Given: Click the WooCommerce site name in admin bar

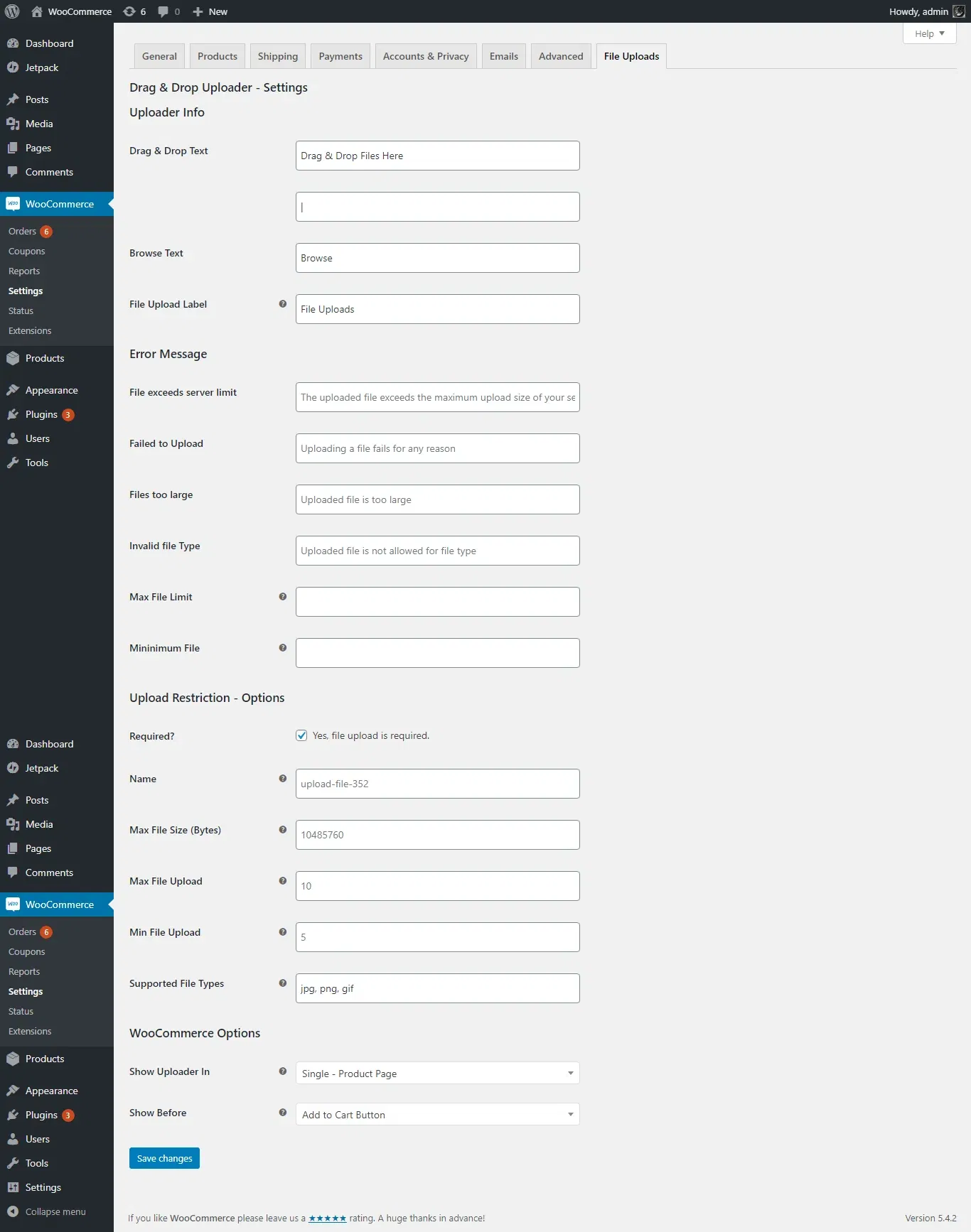Looking at the screenshot, I should pos(80,11).
